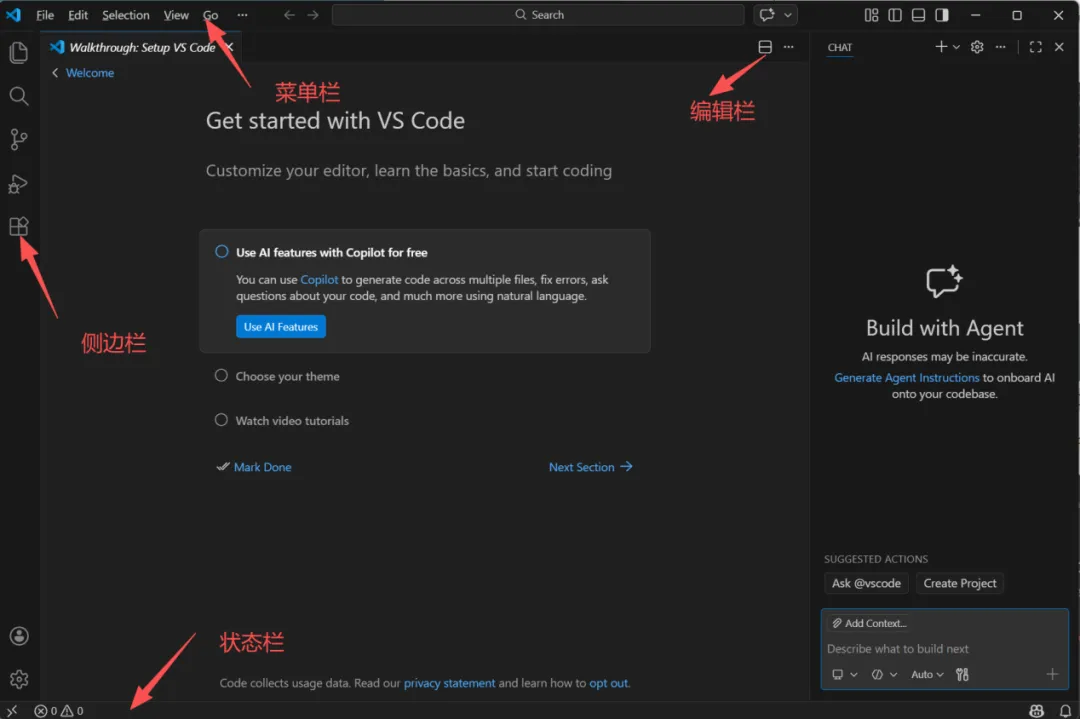Click the Use AI Features button

click(x=280, y=327)
